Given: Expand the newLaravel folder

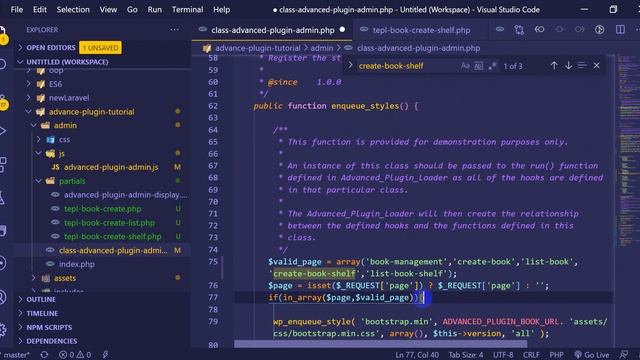Looking at the screenshot, I should (x=69, y=98).
